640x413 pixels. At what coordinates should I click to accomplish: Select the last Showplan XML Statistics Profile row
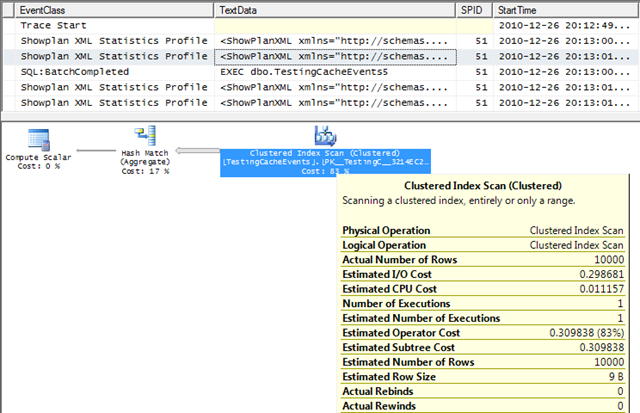click(x=114, y=105)
